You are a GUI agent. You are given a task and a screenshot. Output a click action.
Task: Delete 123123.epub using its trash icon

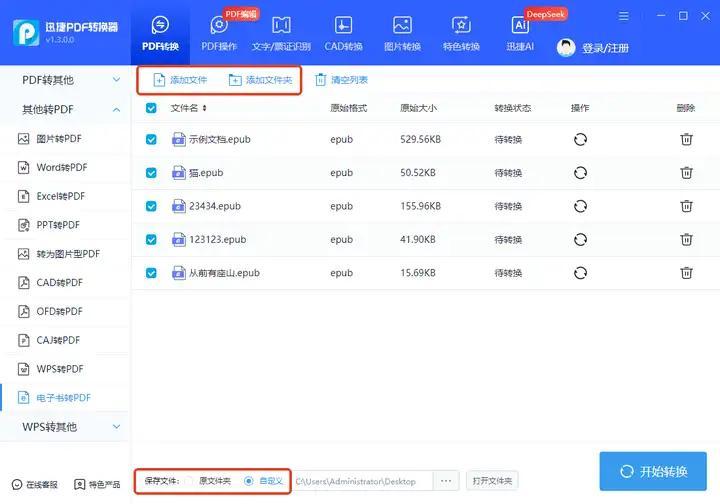[686, 240]
